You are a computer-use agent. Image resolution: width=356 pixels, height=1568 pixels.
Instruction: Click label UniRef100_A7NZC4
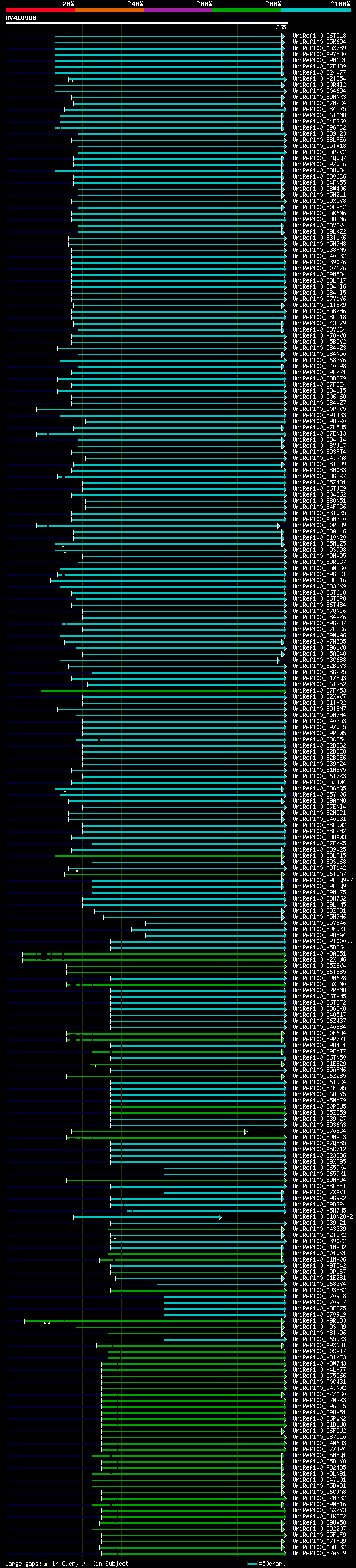[x=319, y=103]
